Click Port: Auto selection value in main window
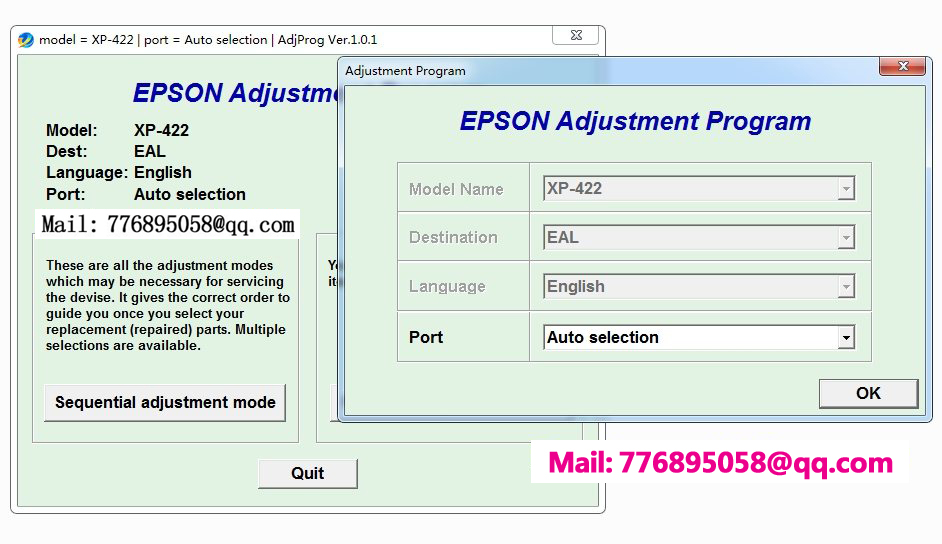Image resolution: width=942 pixels, height=544 pixels. [190, 195]
